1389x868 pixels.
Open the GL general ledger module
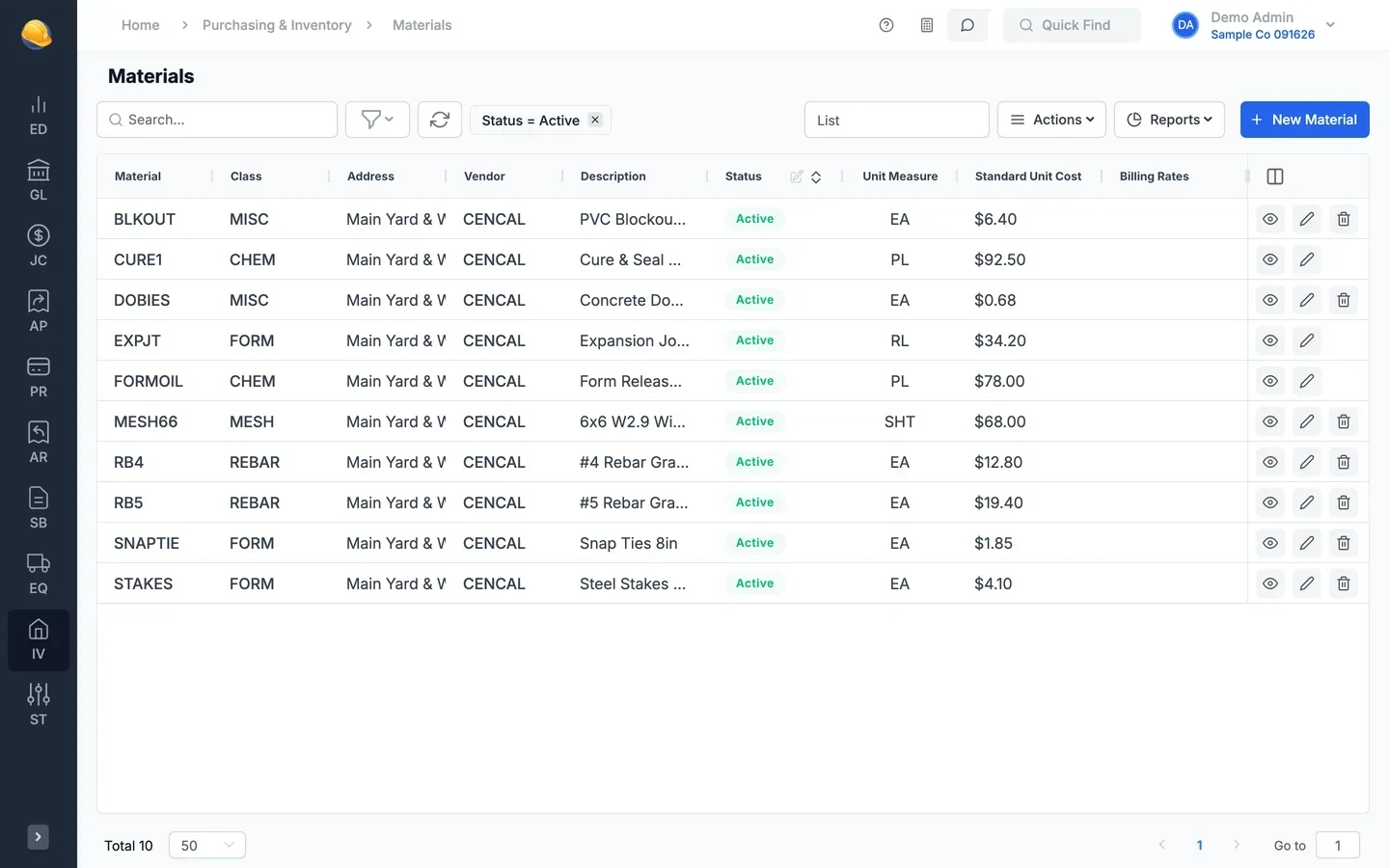pos(39,181)
